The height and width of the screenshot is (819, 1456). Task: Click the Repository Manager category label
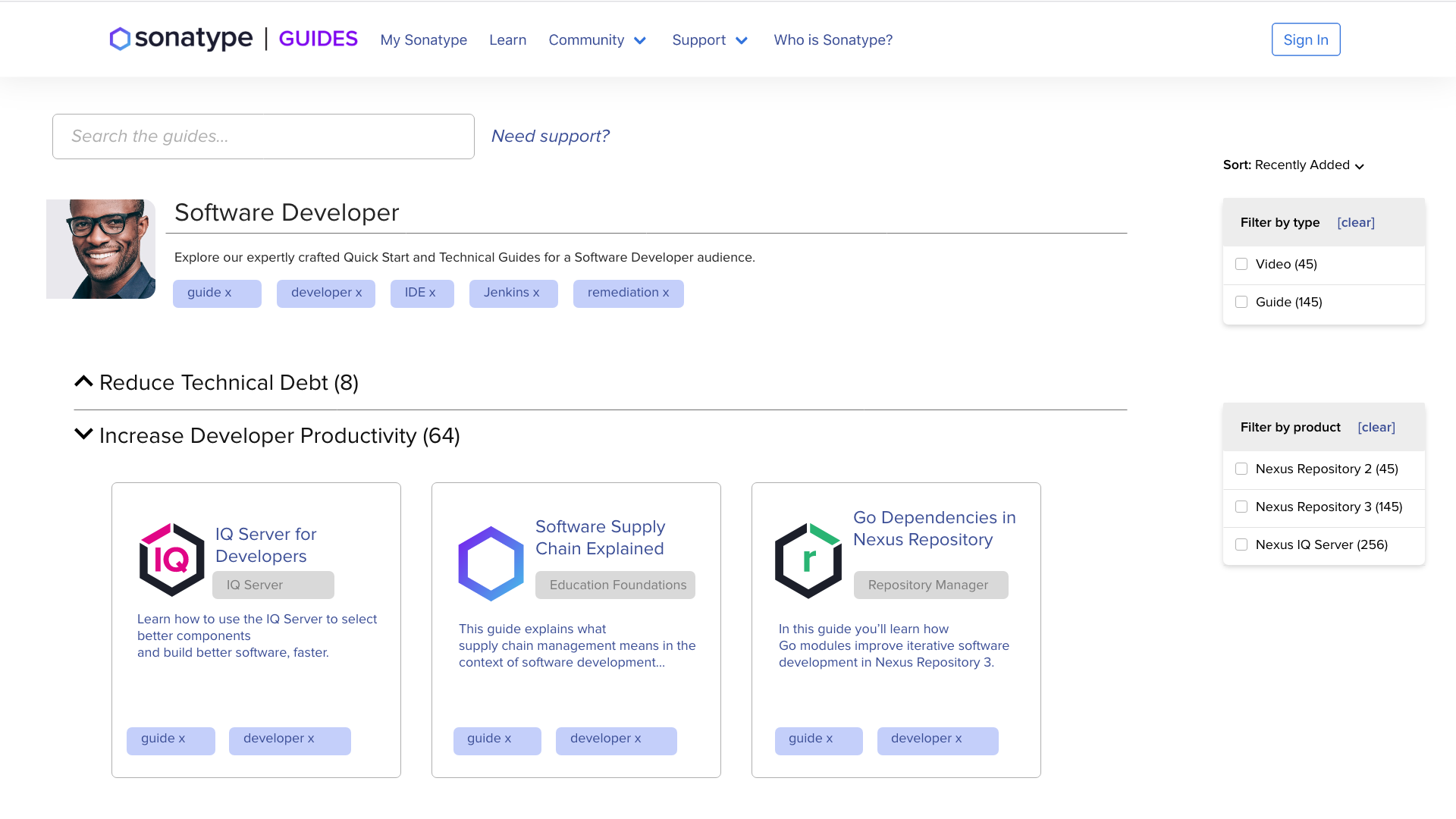931,585
